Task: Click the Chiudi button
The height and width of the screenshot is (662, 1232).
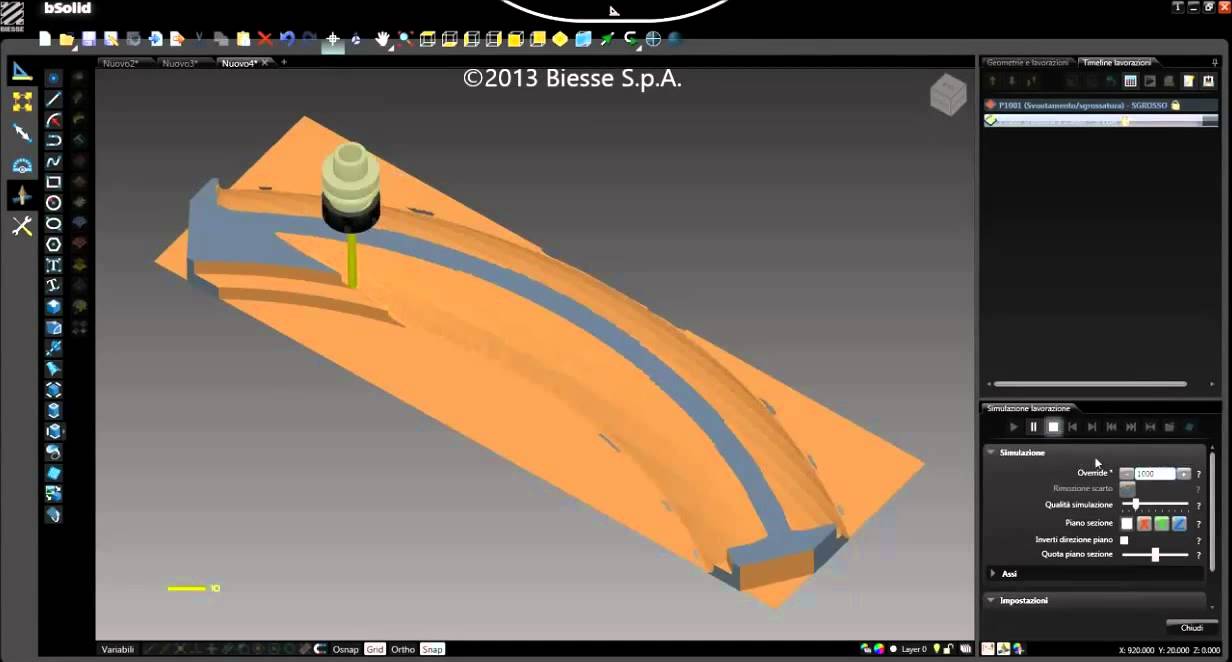Action: pos(1191,628)
